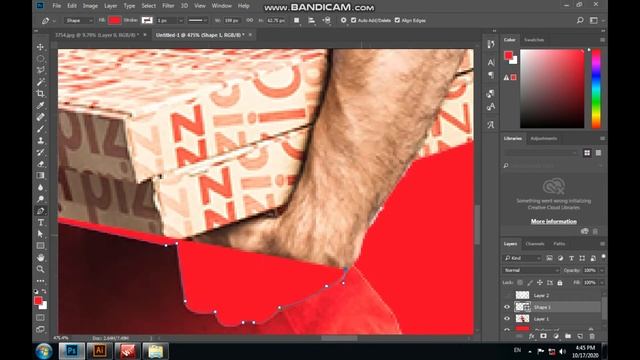Toggle visibility eye of Layer 1
Viewport: 640px width, 360px height.
click(507, 319)
